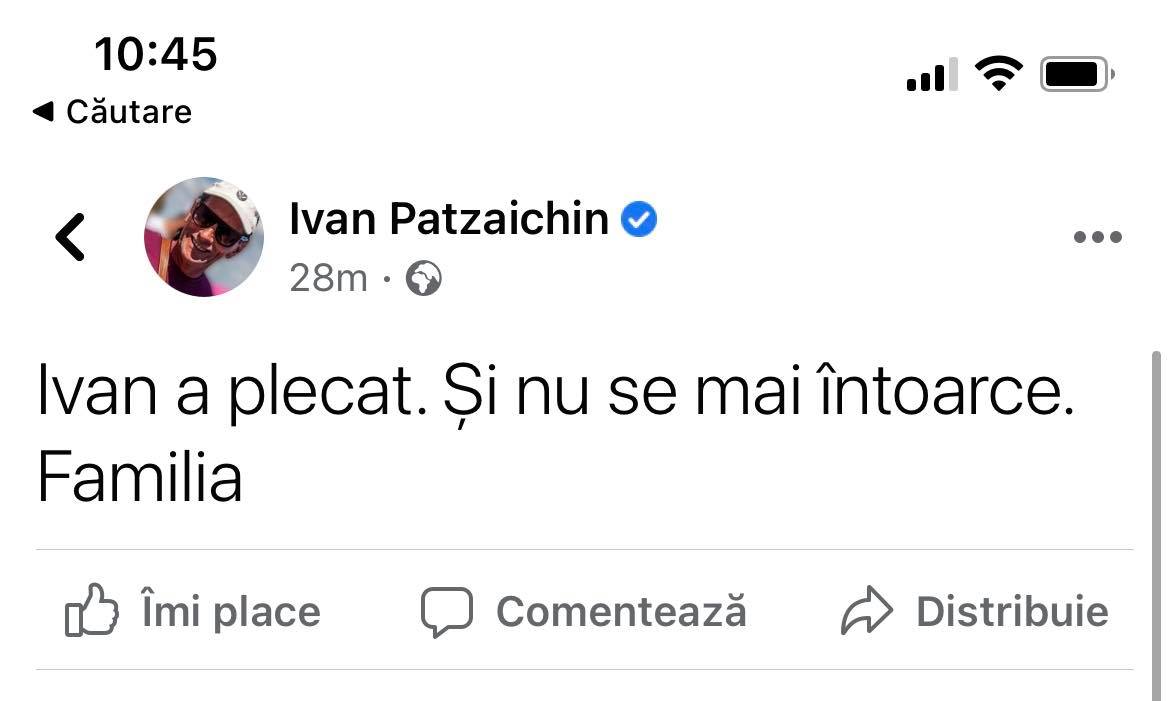Tap the Wi-Fi status icon
Screen dimensions: 1170x701
(998, 74)
